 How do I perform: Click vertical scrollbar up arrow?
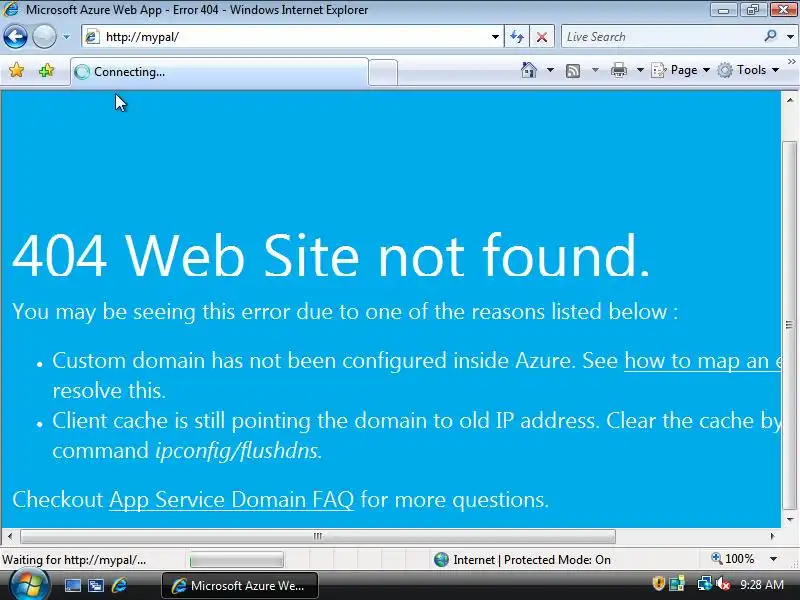[790, 100]
